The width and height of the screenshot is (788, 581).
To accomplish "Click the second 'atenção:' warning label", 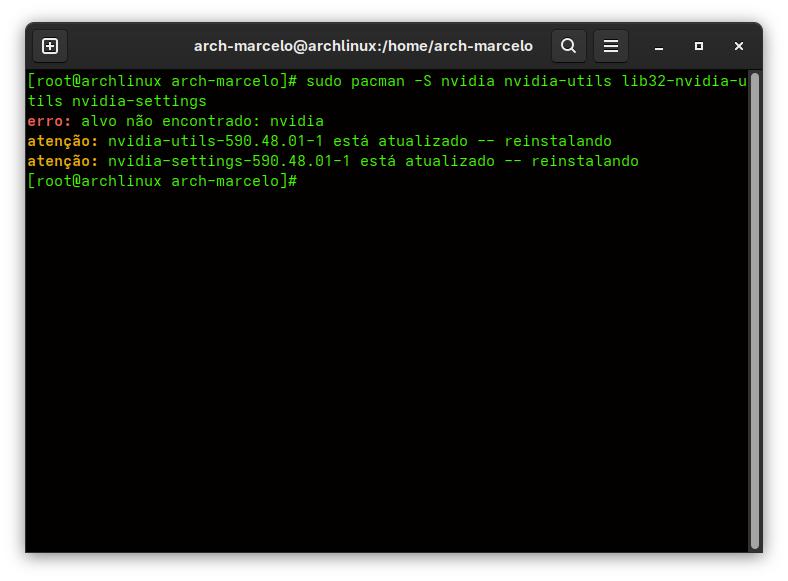I will pos(63,161).
